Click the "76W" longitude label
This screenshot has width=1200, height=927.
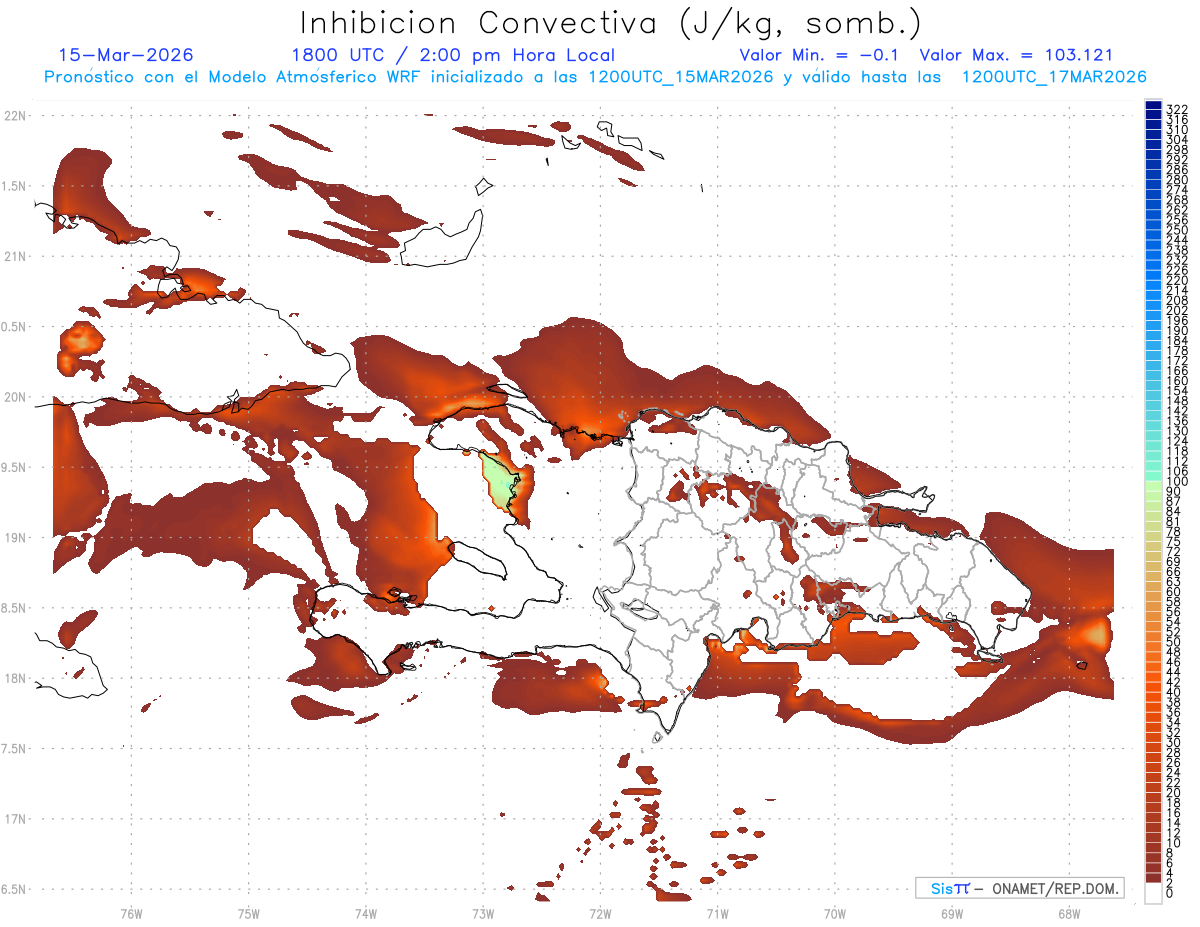click(x=131, y=913)
